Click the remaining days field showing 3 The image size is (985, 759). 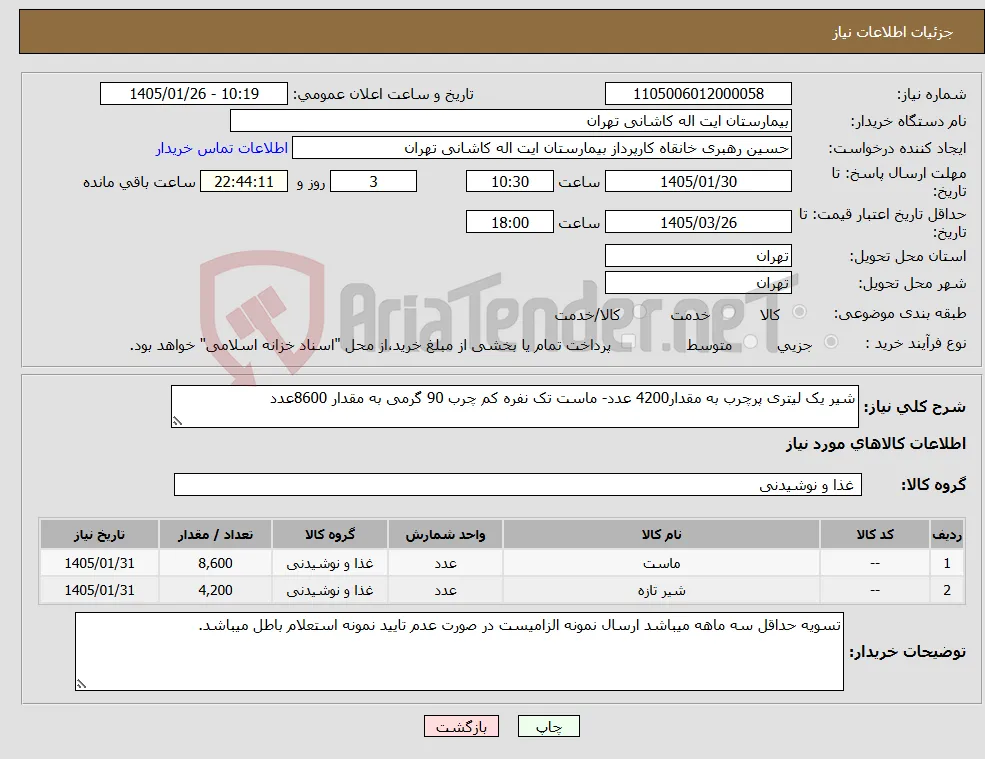pyautogui.click(x=373, y=182)
